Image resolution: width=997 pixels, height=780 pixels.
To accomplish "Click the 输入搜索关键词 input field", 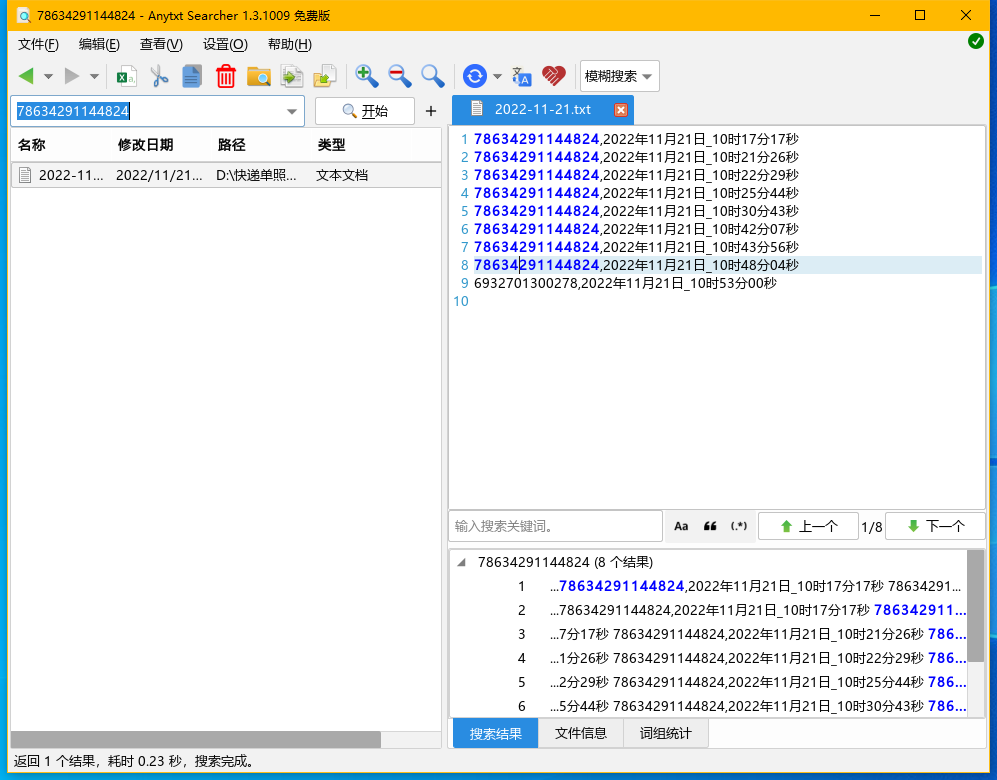I will (556, 526).
